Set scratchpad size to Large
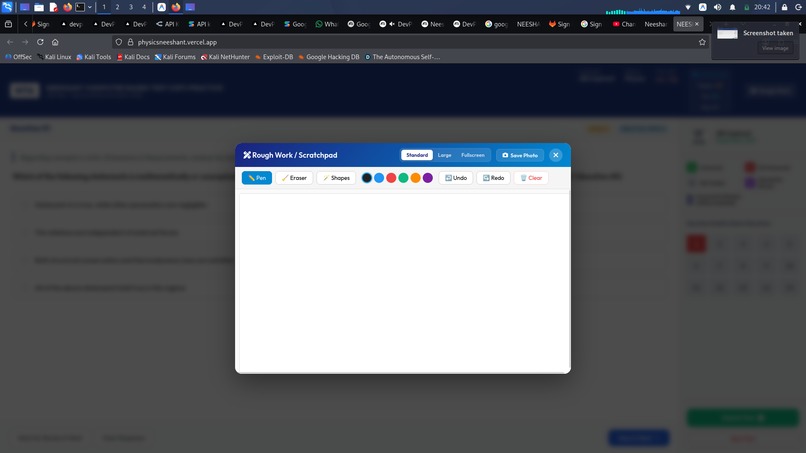The height and width of the screenshot is (453, 806). click(x=445, y=155)
